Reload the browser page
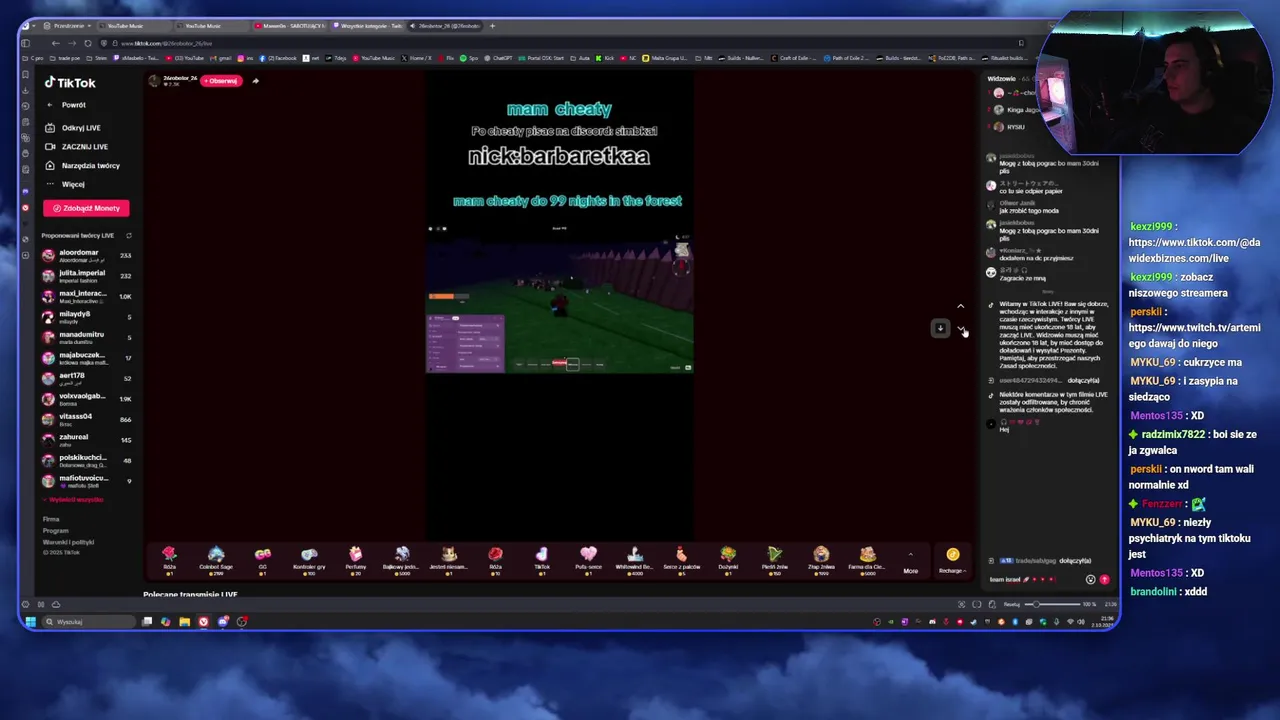1280x720 pixels. pyautogui.click(x=88, y=43)
